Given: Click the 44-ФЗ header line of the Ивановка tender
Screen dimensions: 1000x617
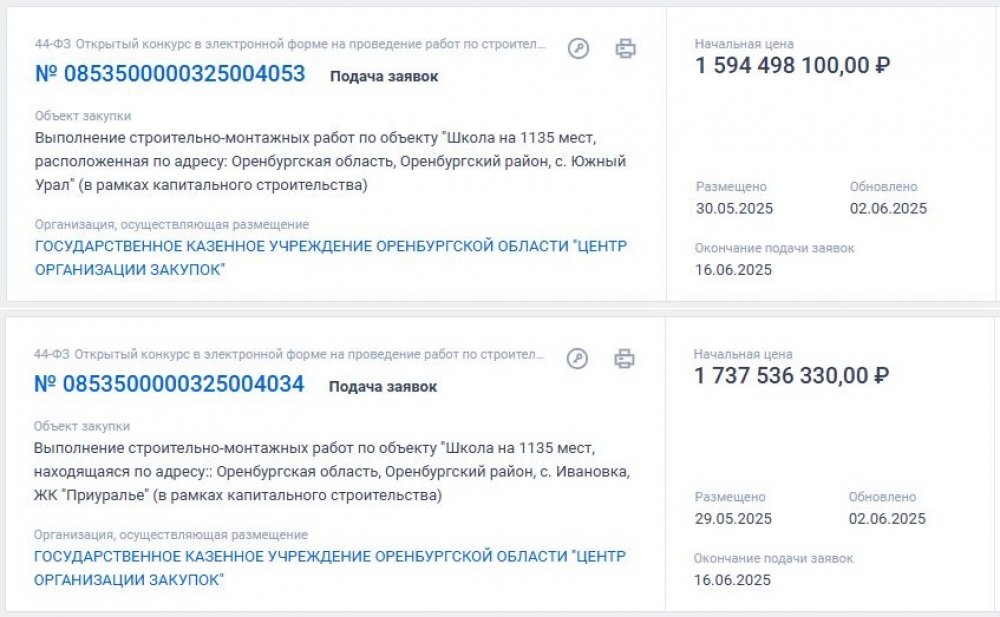Looking at the screenshot, I should pyautogui.click(x=289, y=354).
